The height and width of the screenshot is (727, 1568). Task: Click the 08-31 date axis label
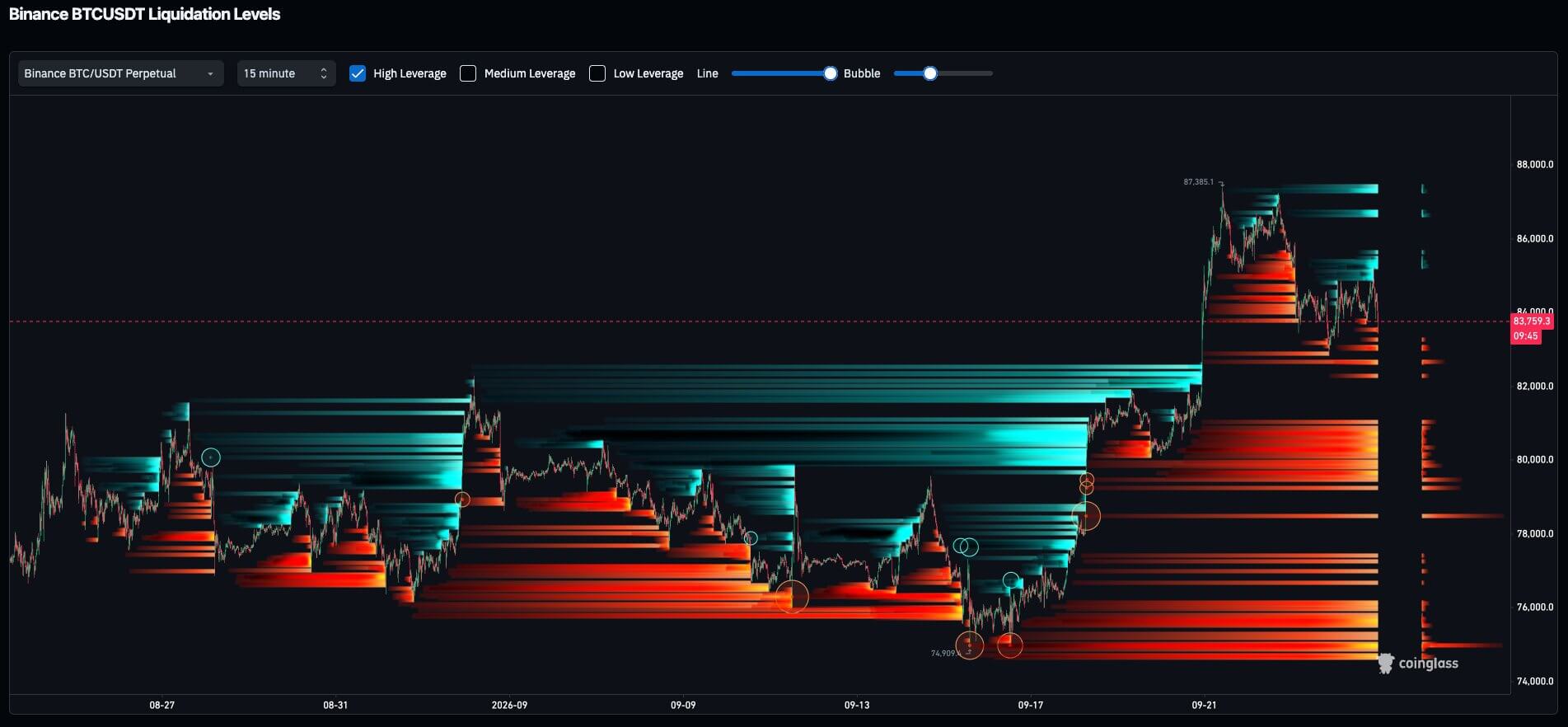335,705
